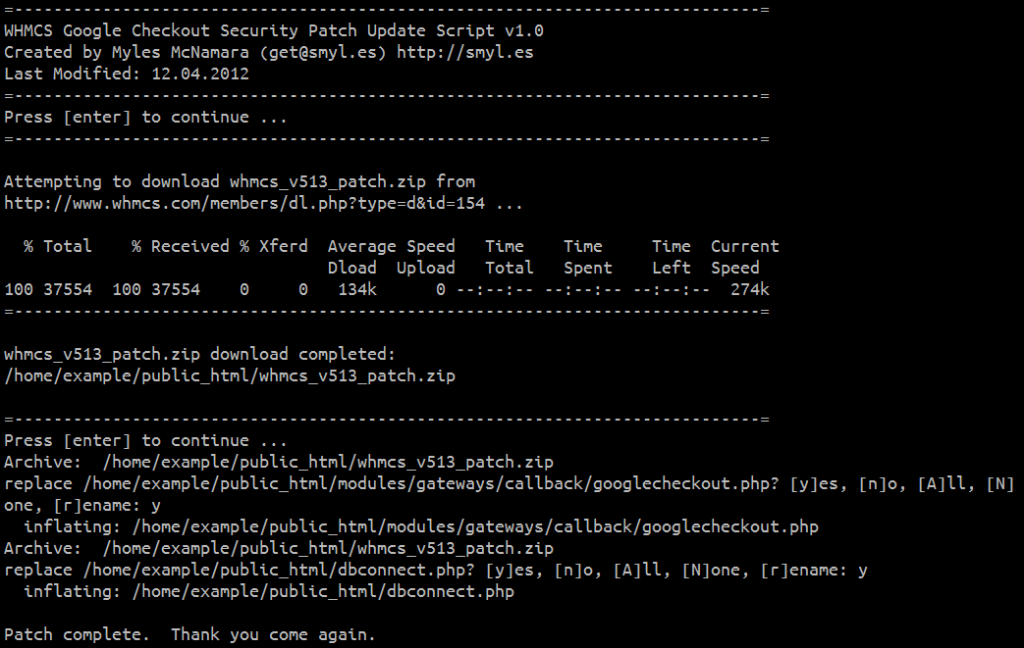Screen dimensions: 1024x648
Task: Click the 274k current speed value
Action: tap(749, 290)
